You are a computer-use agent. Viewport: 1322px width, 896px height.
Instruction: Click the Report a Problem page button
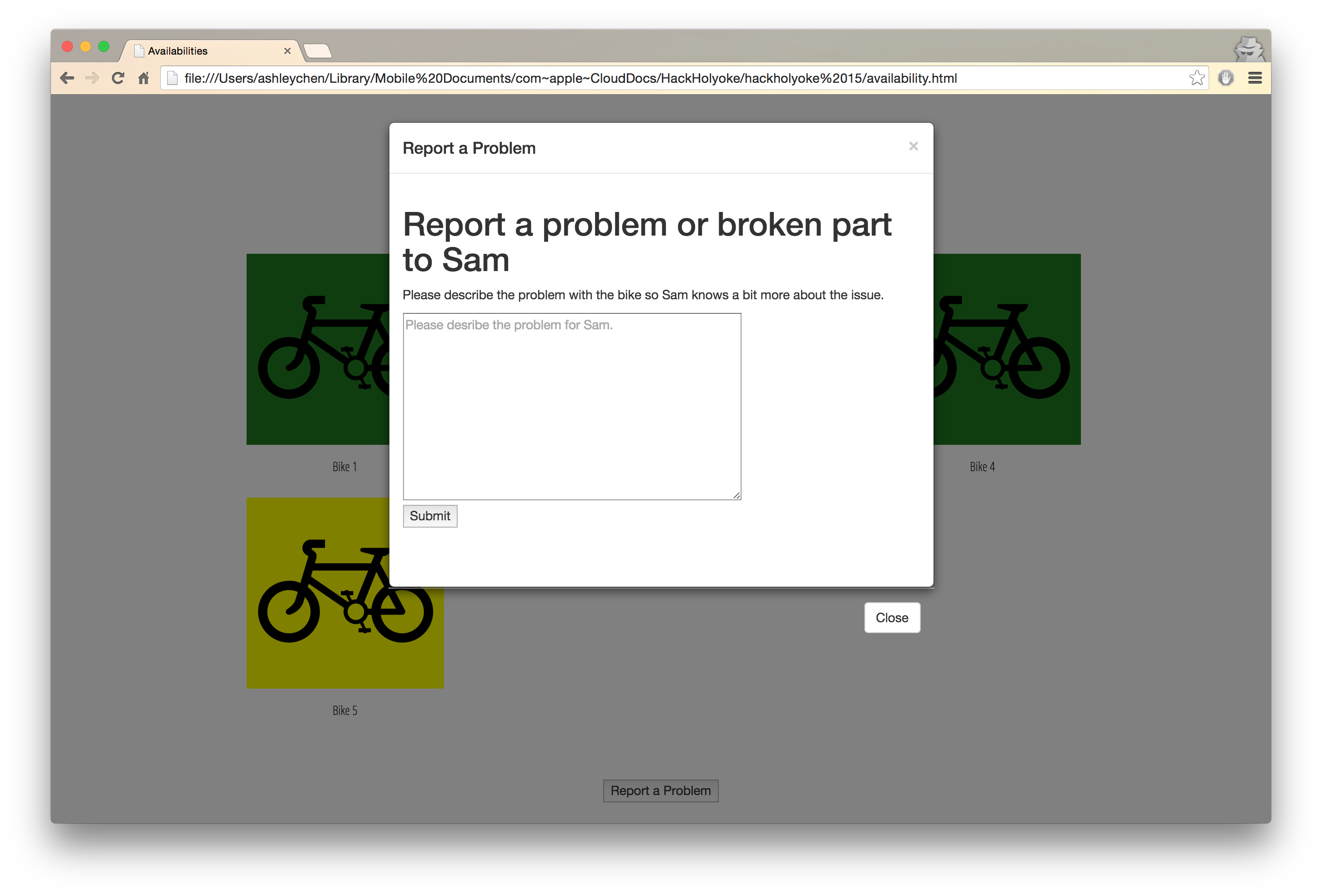[x=661, y=790]
